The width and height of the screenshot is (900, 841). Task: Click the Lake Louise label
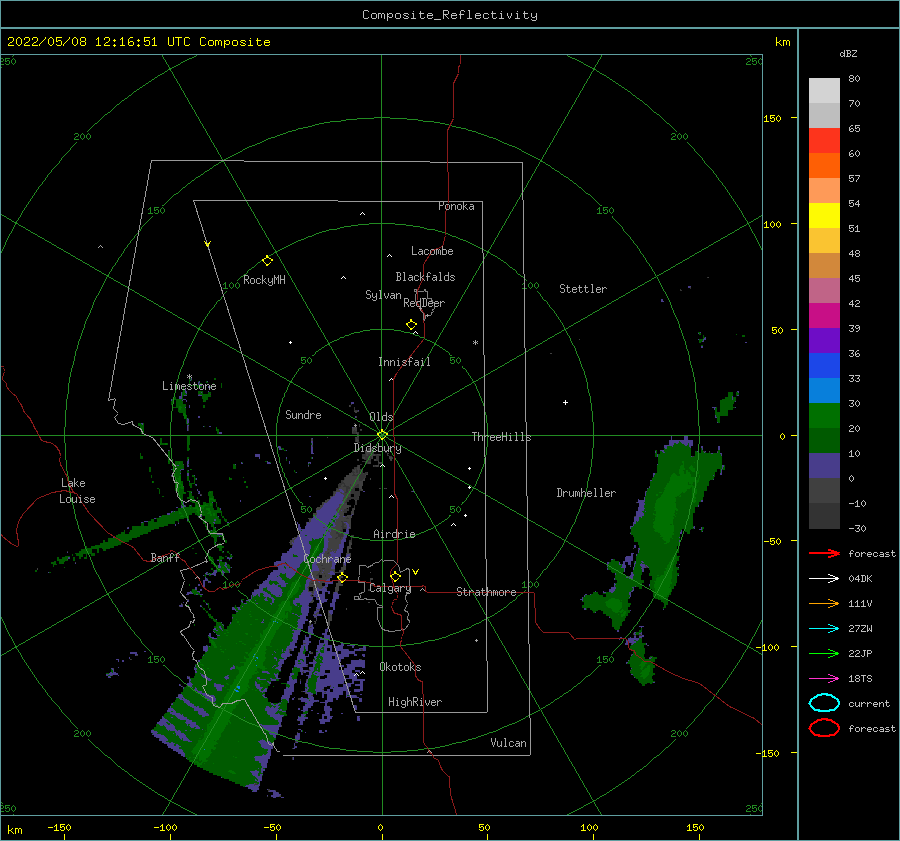click(77, 491)
